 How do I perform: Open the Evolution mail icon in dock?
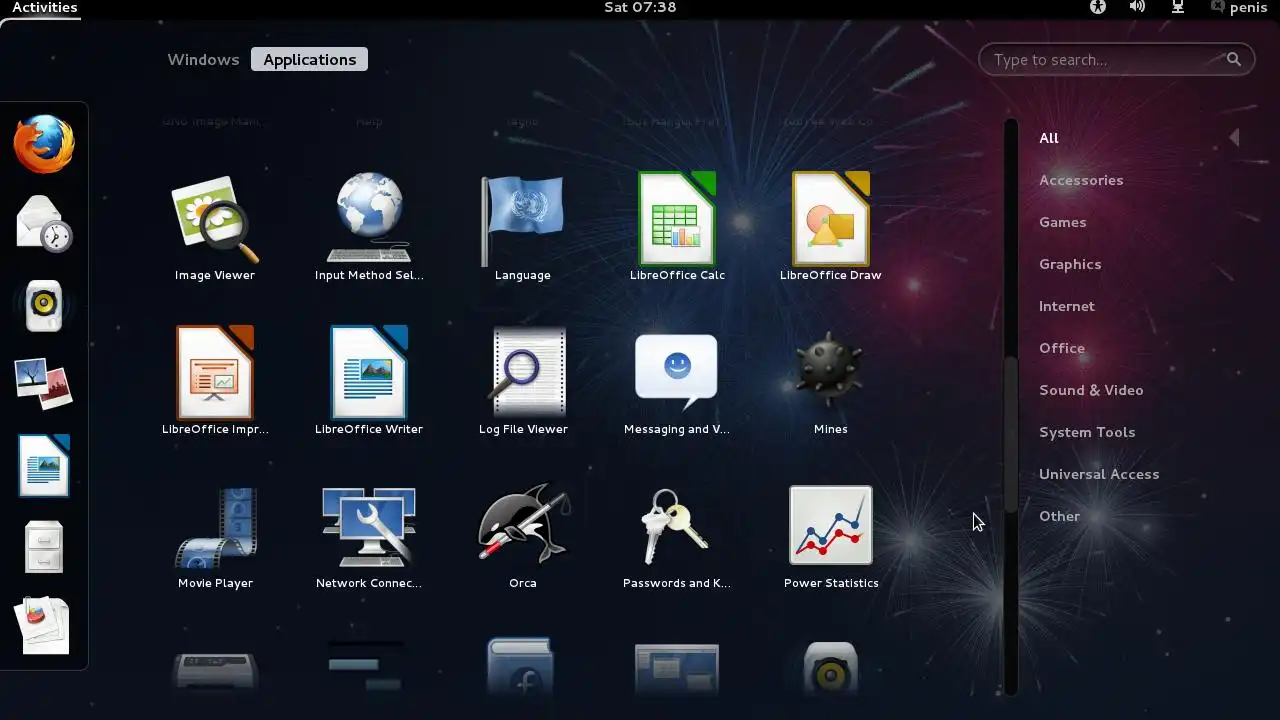coord(44,223)
